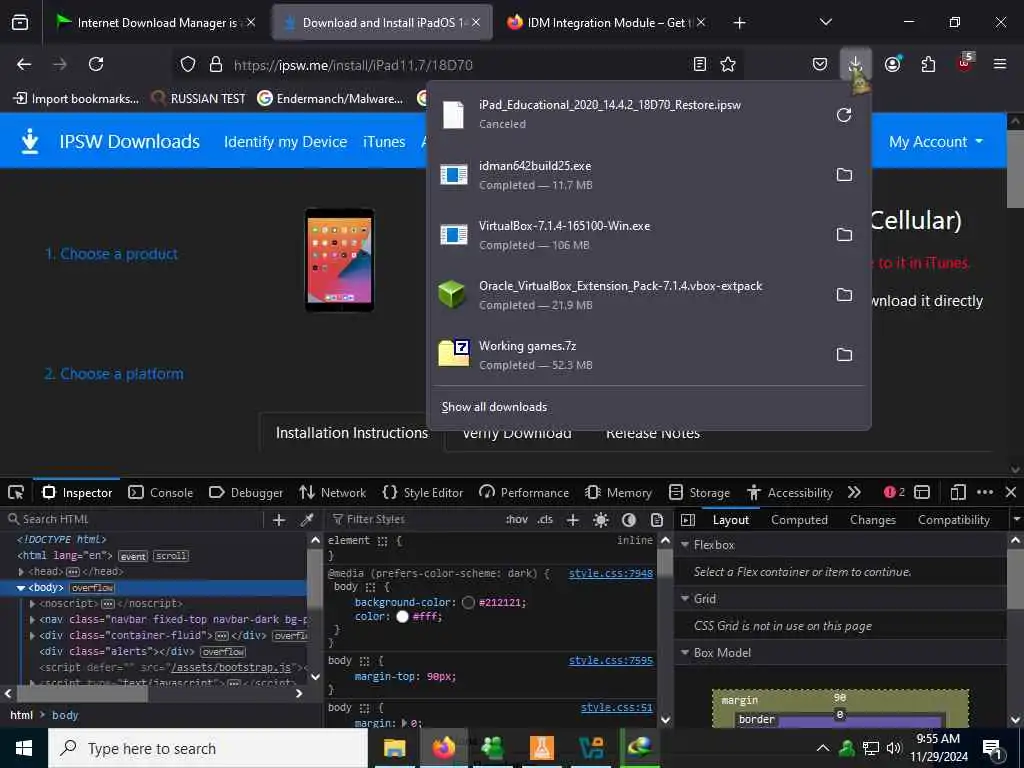
Task: Open Installation Instructions tab
Action: point(351,433)
